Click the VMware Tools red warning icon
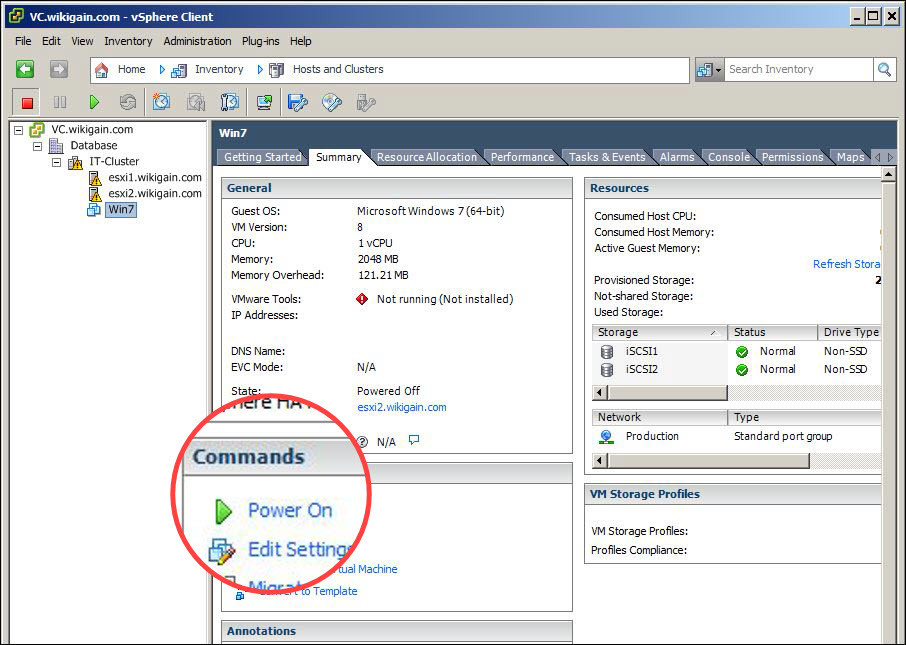 click(x=362, y=299)
